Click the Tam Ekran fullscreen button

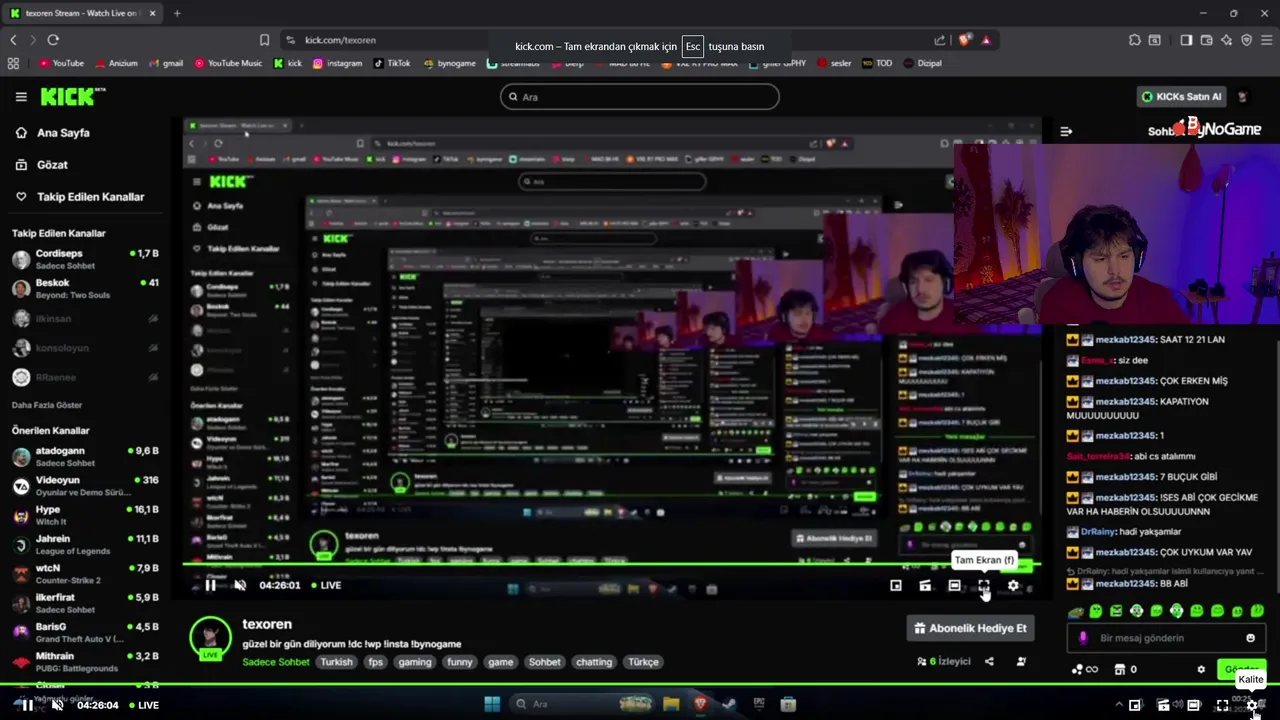coord(984,586)
